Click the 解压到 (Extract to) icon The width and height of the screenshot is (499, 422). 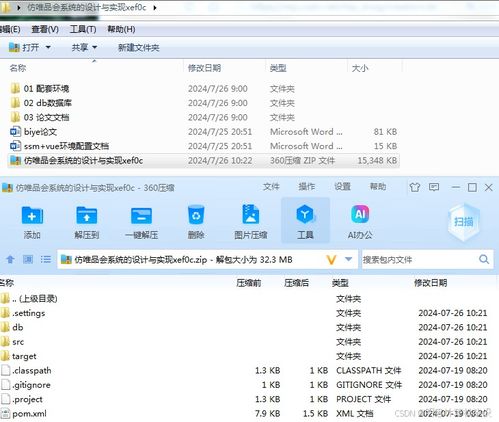coord(87,216)
